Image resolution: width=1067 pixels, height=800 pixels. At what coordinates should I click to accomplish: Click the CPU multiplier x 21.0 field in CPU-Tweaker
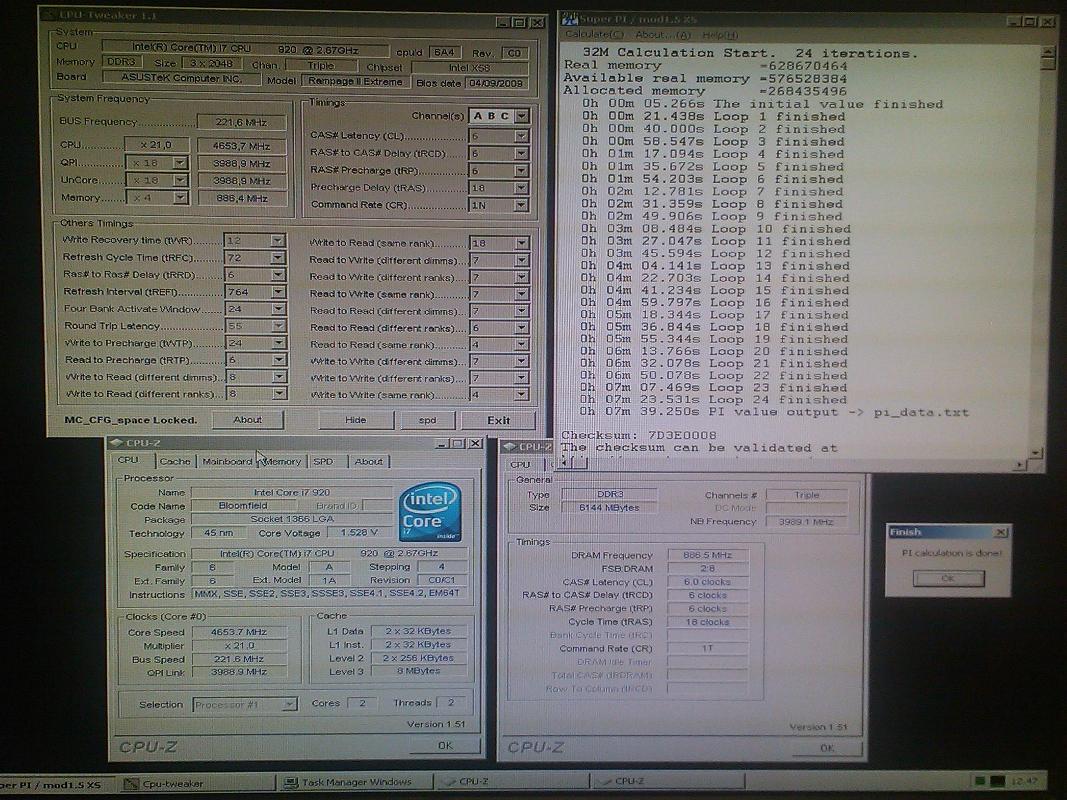point(157,145)
